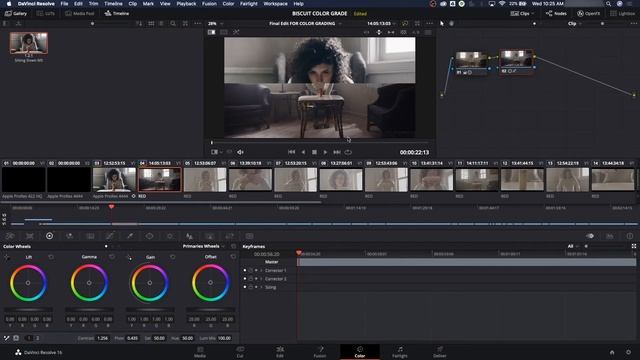Select the gallery still thumbnail

pyautogui.click(x=29, y=43)
